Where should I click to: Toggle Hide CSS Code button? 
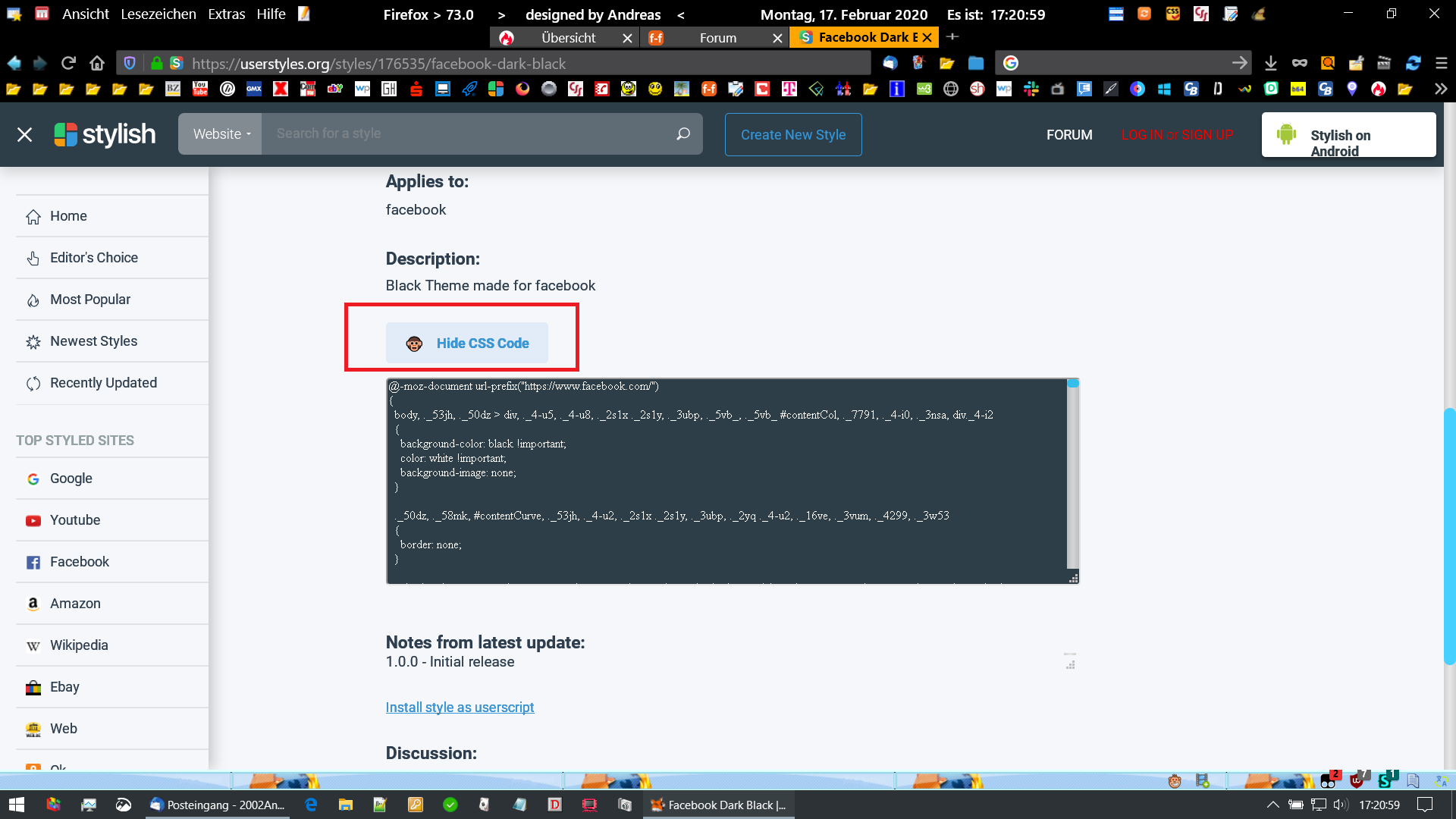click(467, 344)
